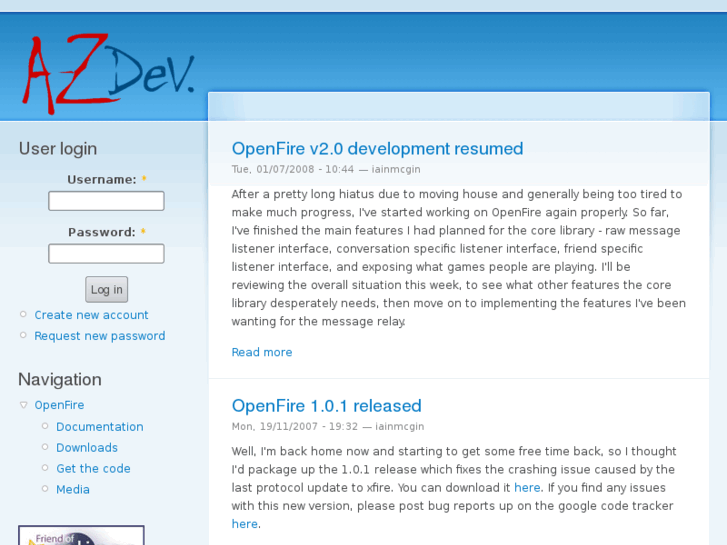Focus the Password input field
727x545 pixels.
pyautogui.click(x=106, y=254)
